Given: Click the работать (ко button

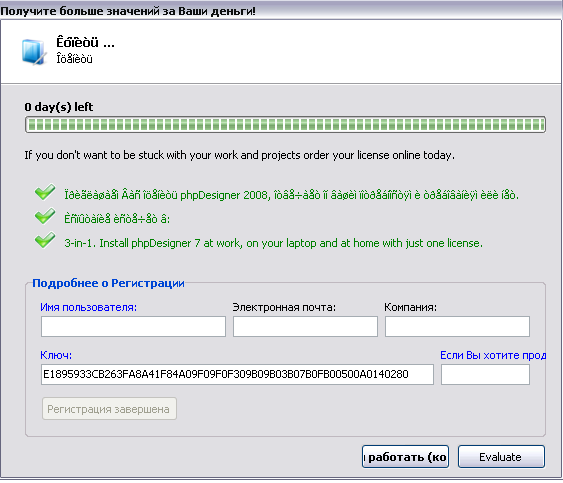Looking at the screenshot, I should (405, 457).
